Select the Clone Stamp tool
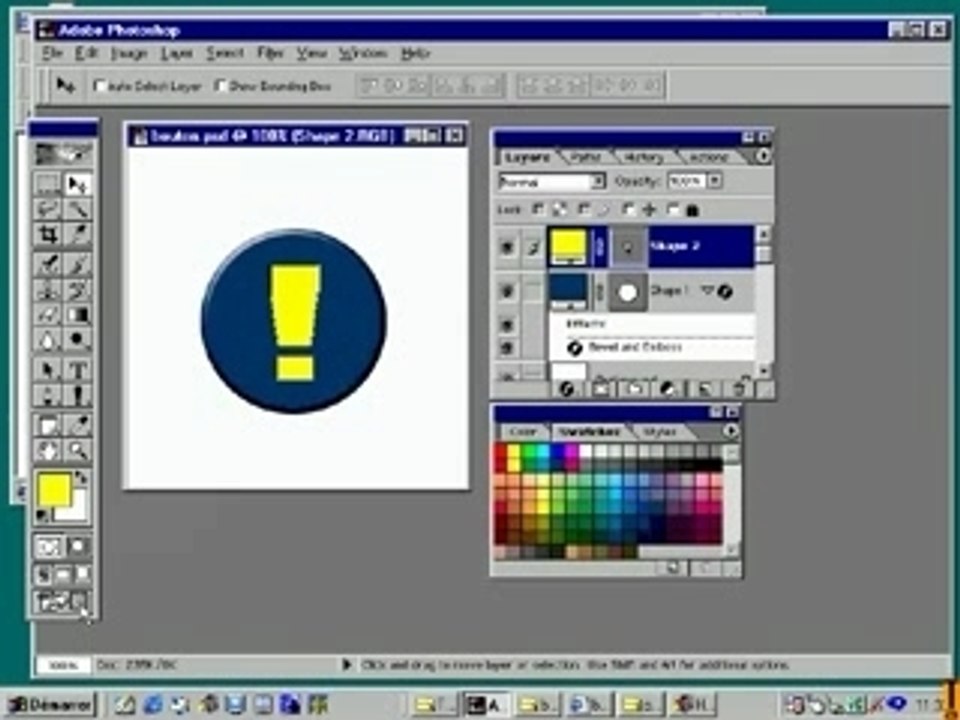This screenshot has width=960, height=720. pyautogui.click(x=47, y=289)
